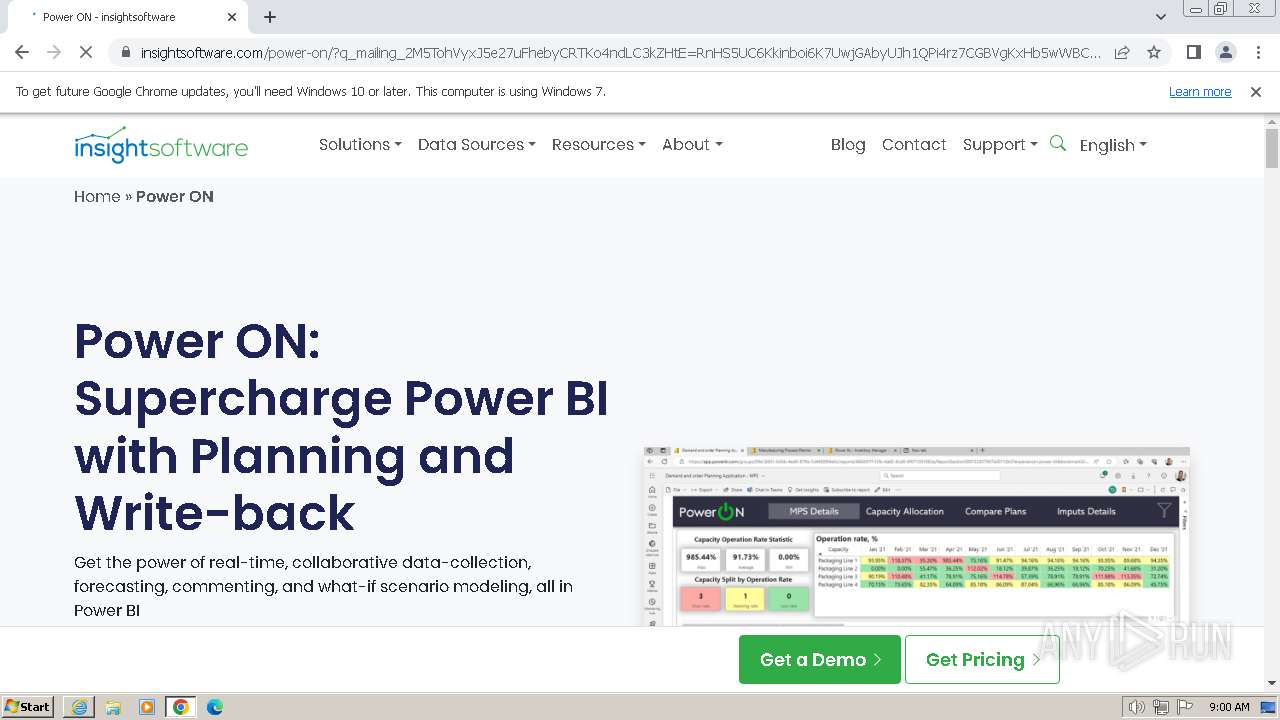Viewport: 1280px width, 720px height.
Task: Expand the About menu
Action: (x=692, y=144)
